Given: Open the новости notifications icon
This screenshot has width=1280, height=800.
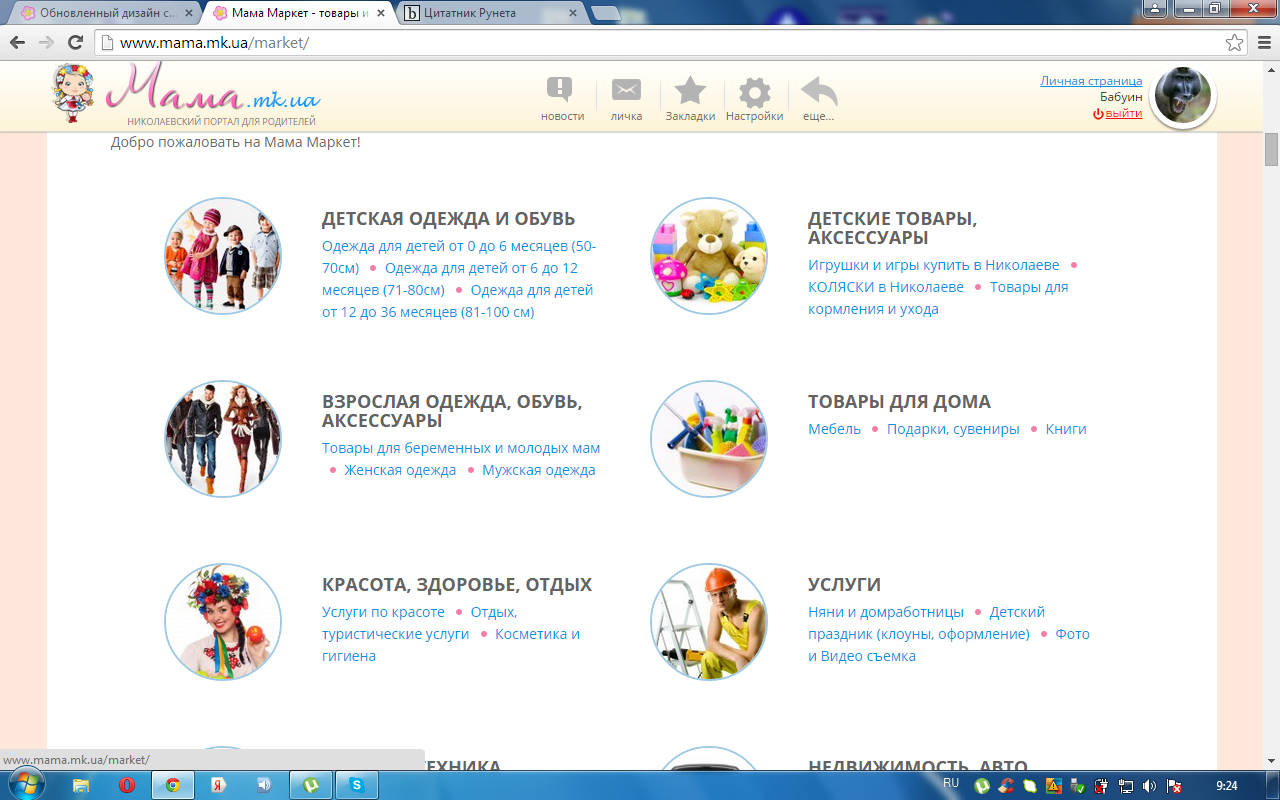Looking at the screenshot, I should [561, 92].
